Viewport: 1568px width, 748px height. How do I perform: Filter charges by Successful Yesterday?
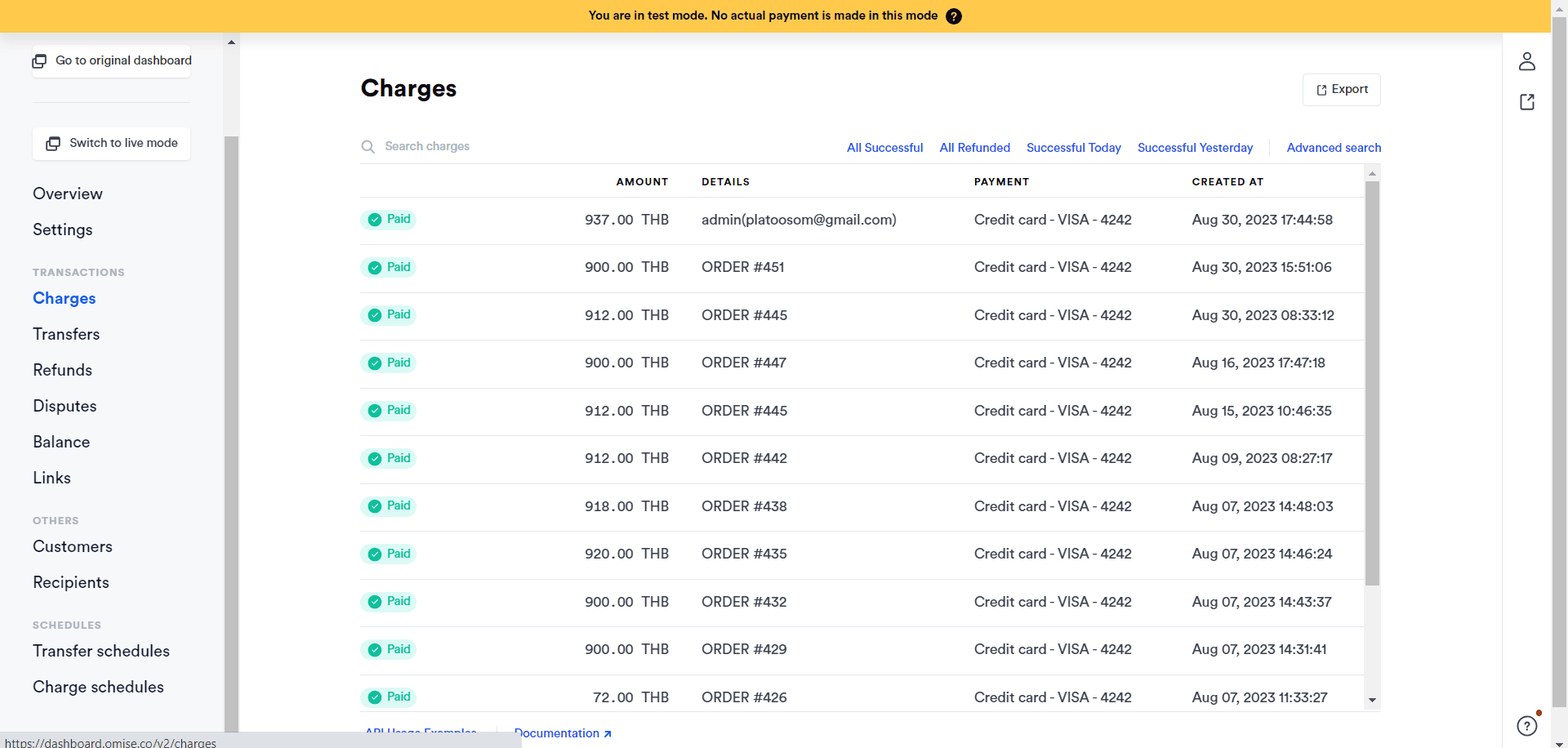point(1195,148)
